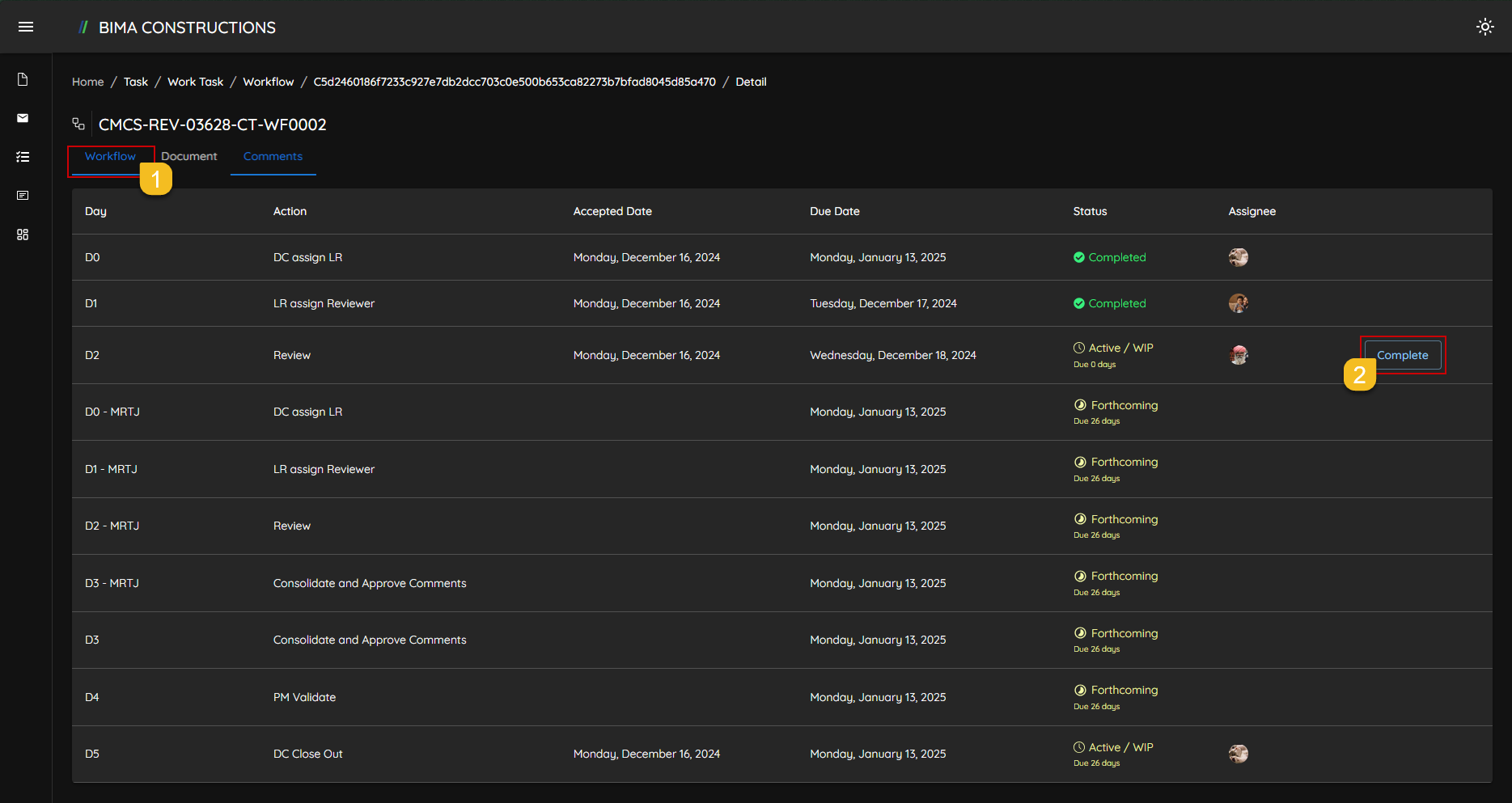Switch to the Document tab
1512x803 pixels.
pos(189,157)
